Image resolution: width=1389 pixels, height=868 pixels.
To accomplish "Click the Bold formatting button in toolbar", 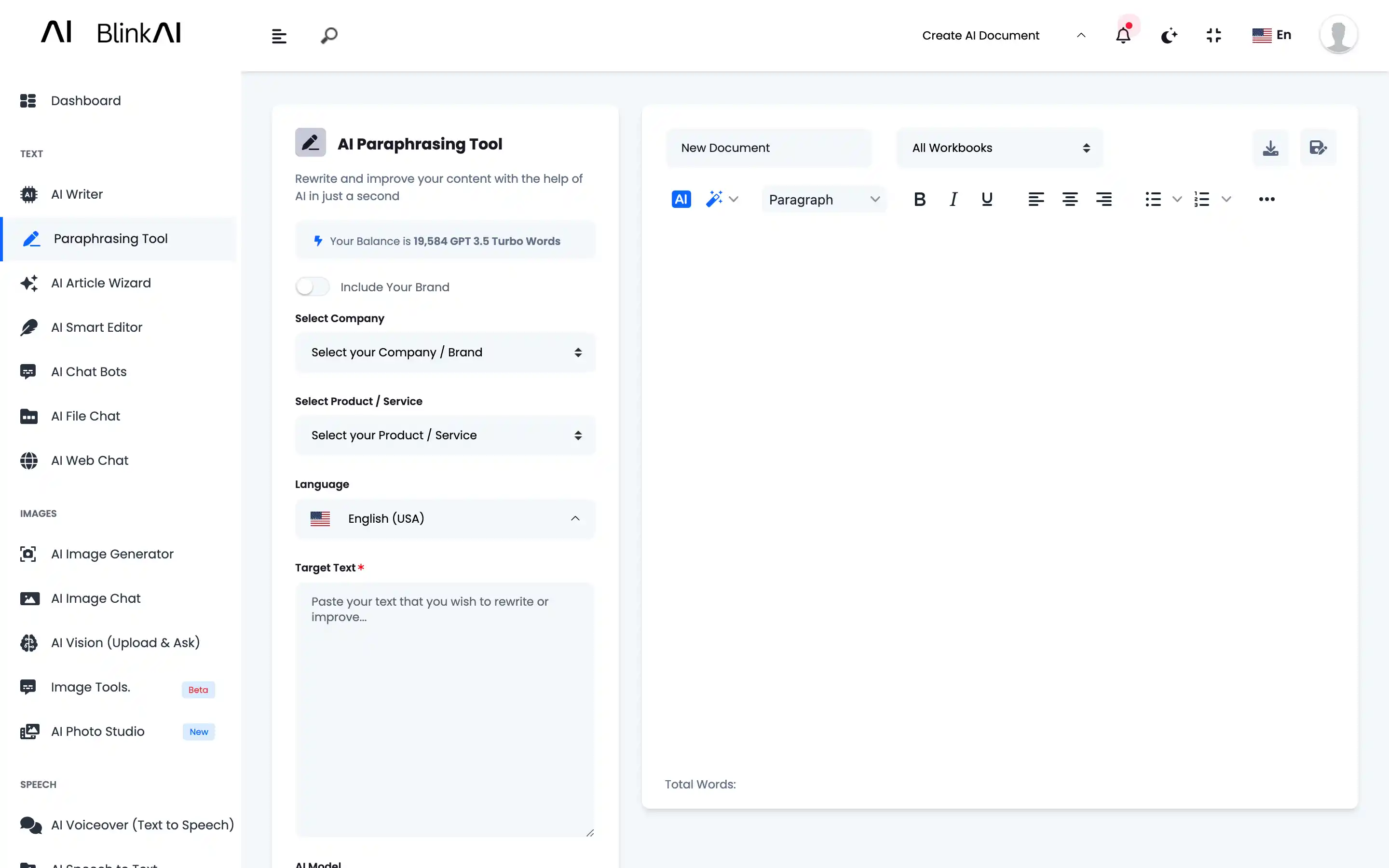I will click(x=919, y=199).
